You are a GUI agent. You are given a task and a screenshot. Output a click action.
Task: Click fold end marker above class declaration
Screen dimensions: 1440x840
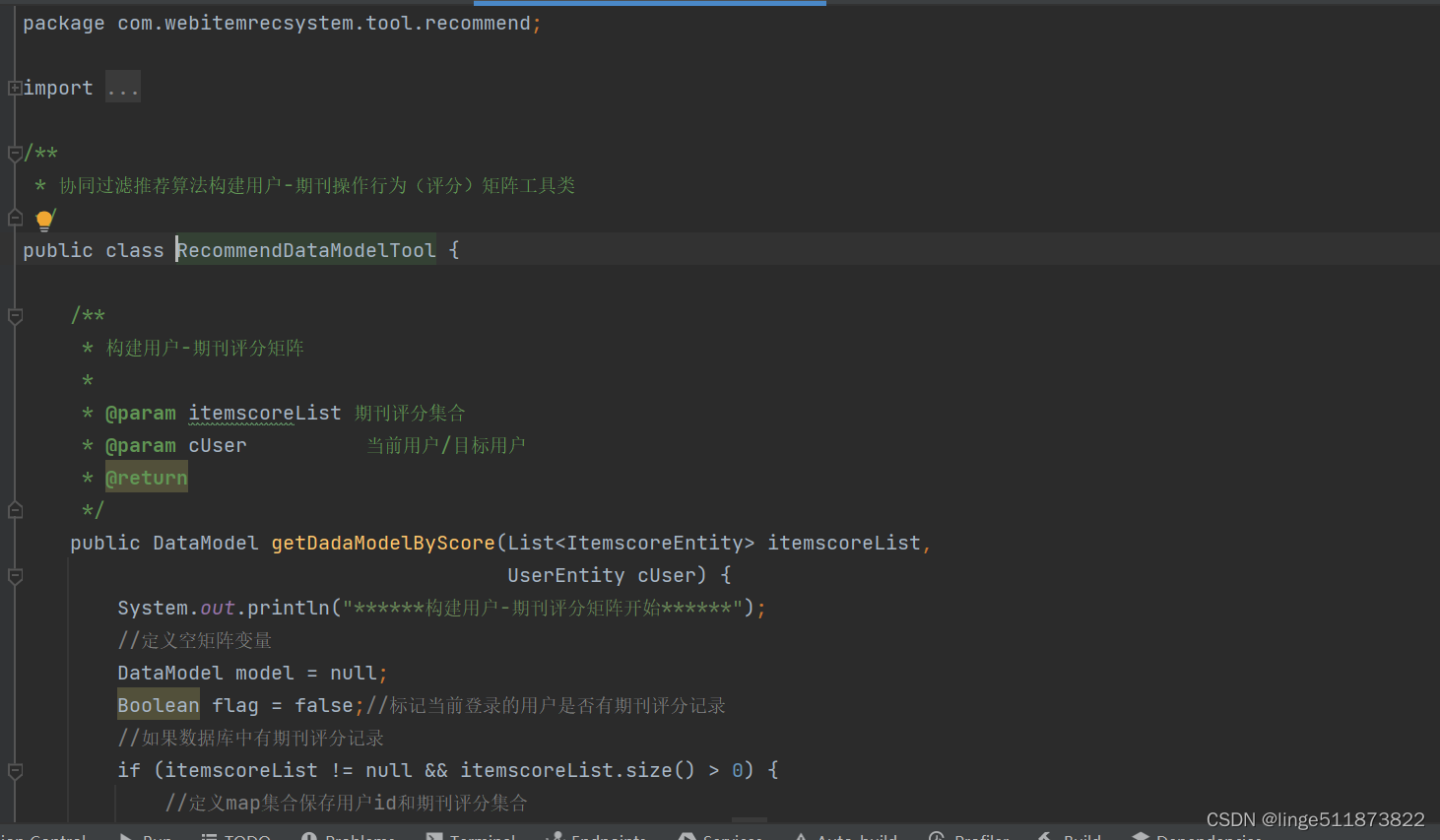click(x=15, y=218)
